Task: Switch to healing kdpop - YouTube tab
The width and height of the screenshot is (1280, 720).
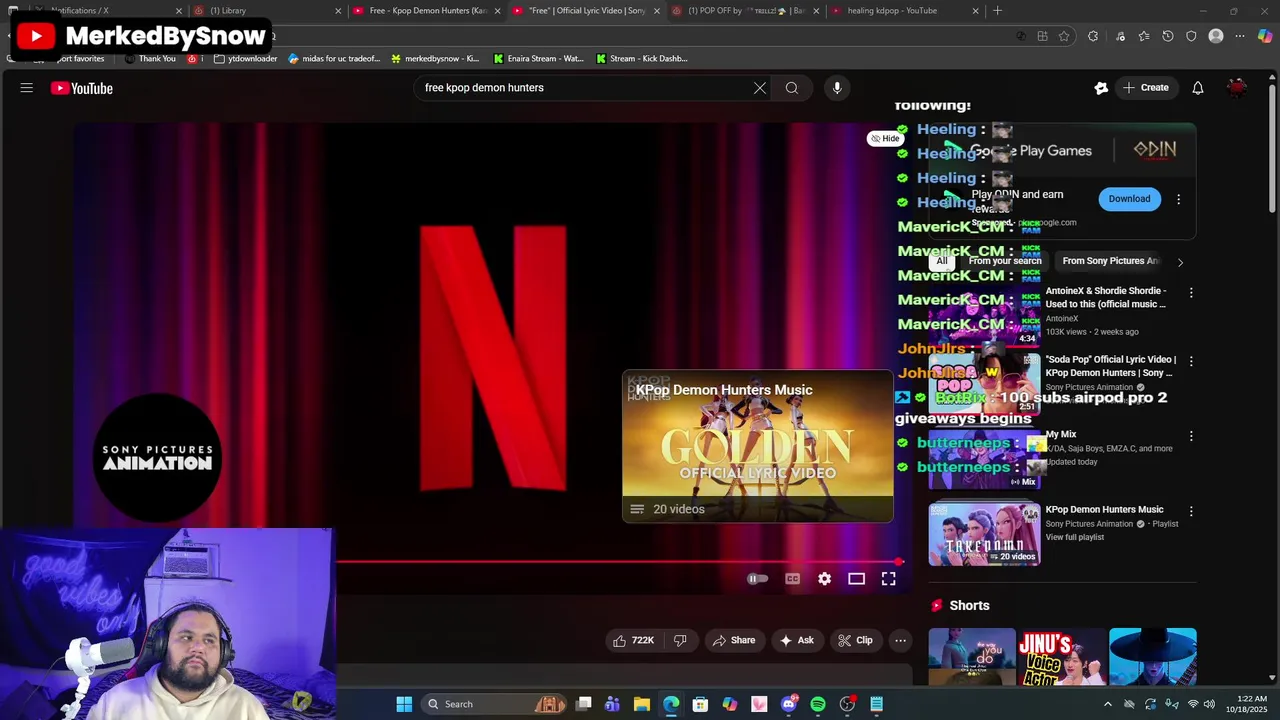Action: click(905, 10)
